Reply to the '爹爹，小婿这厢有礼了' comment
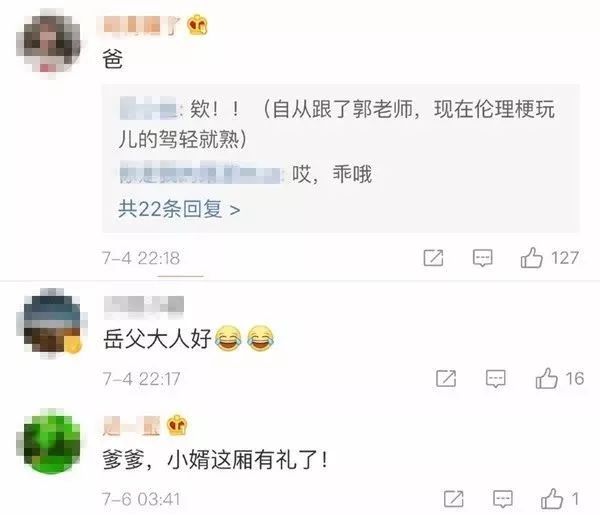 503,499
